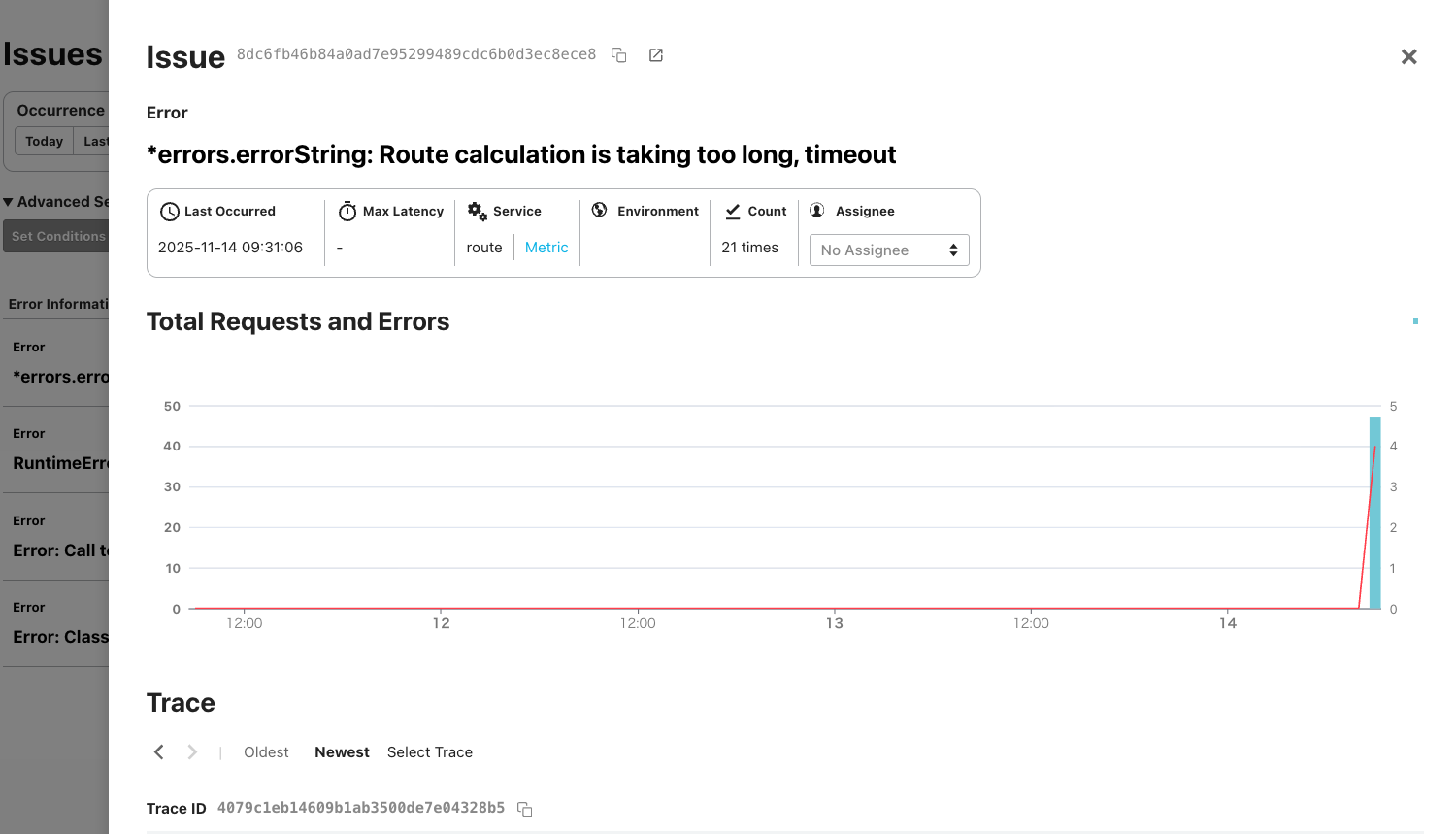Copy the issue ID to clipboard
Image resolution: width=1456 pixels, height=834 pixels.
coord(618,55)
